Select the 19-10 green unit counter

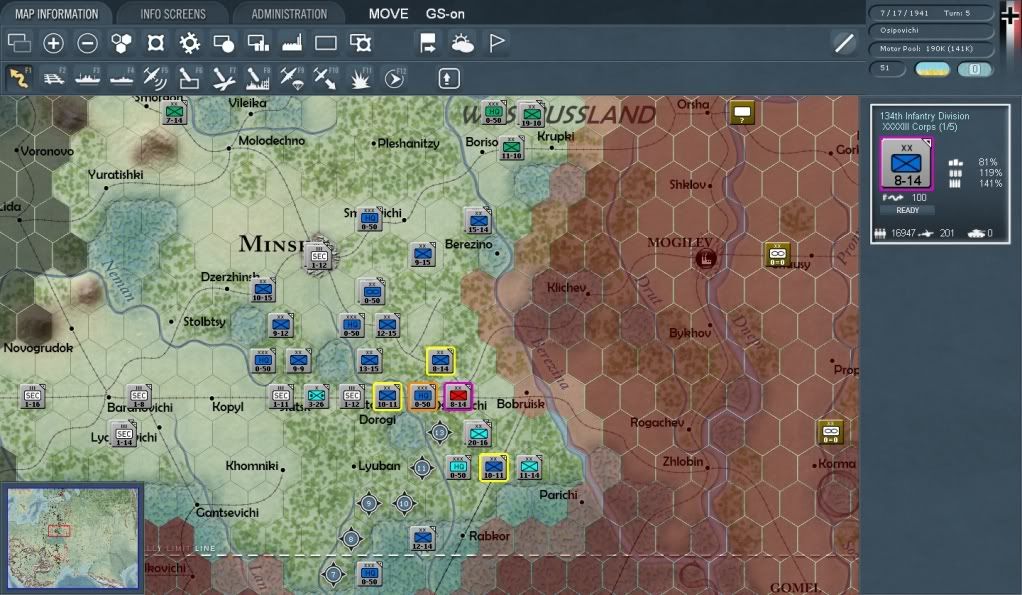[531, 114]
